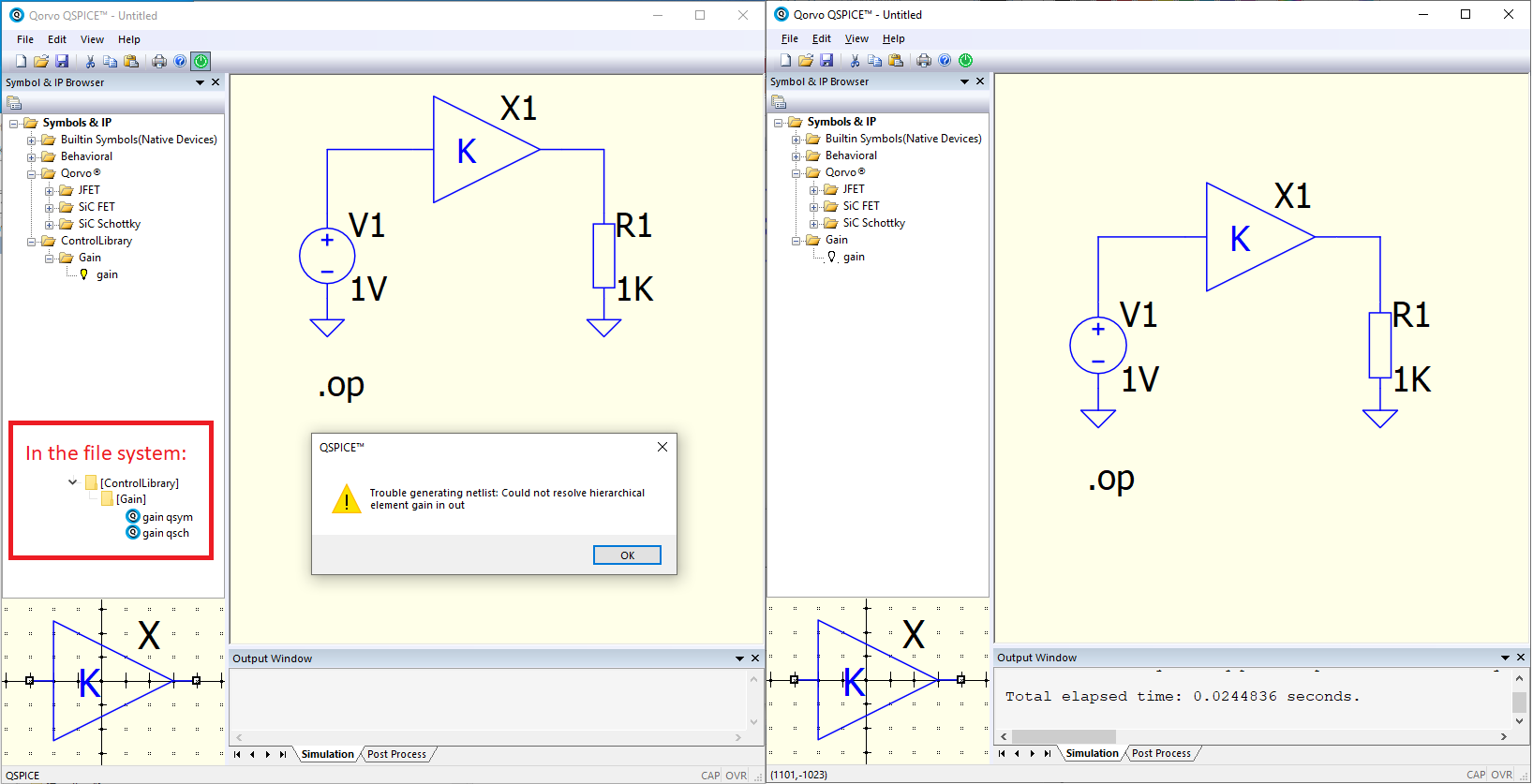Click OK in the QSPICE error dialog

point(627,555)
